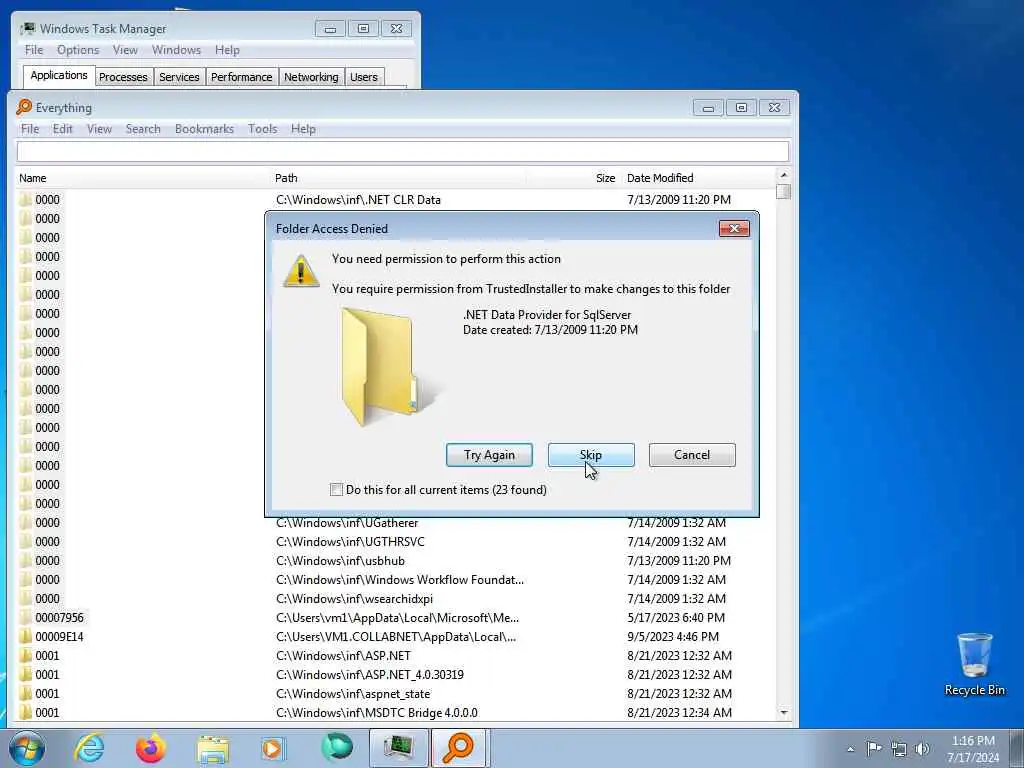Maximize the Everything window
The height and width of the screenshot is (768, 1024).
click(741, 108)
